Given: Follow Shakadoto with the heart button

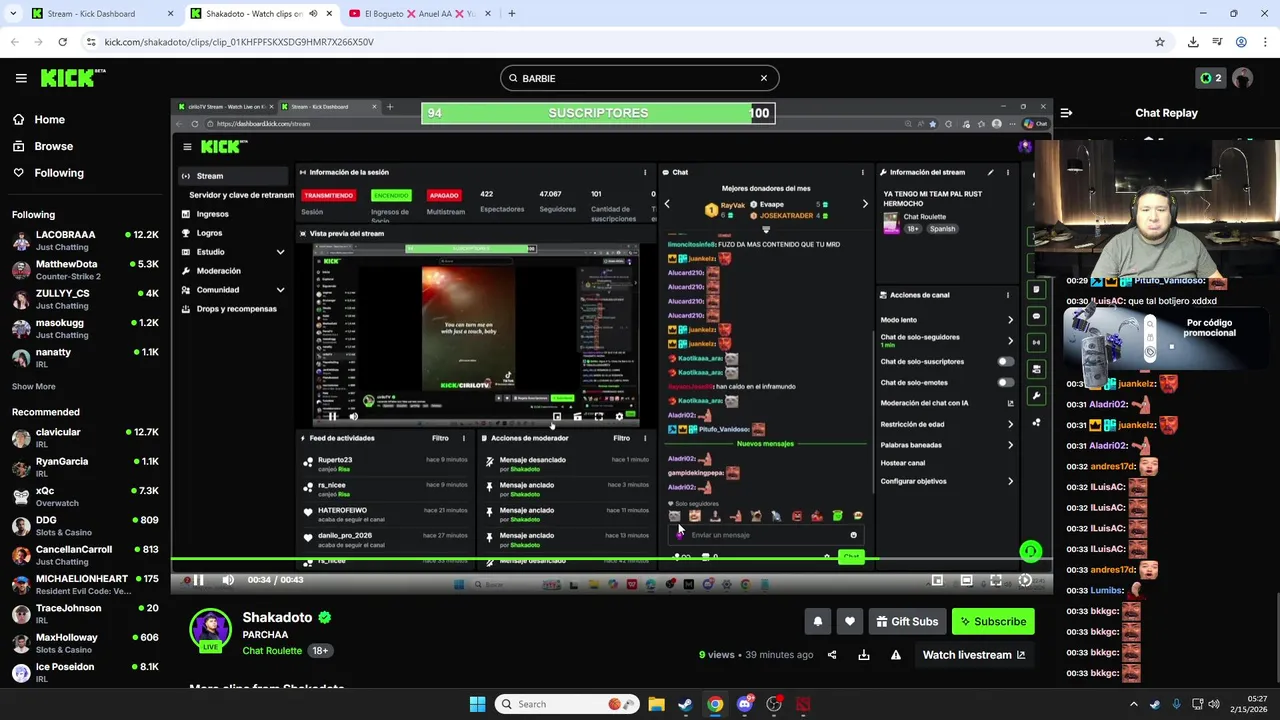Looking at the screenshot, I should point(849,621).
